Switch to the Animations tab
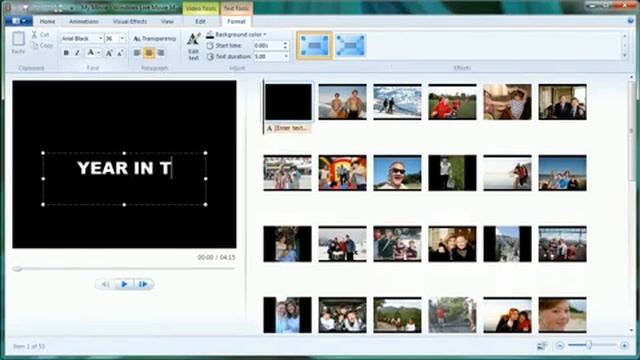 pos(83,21)
